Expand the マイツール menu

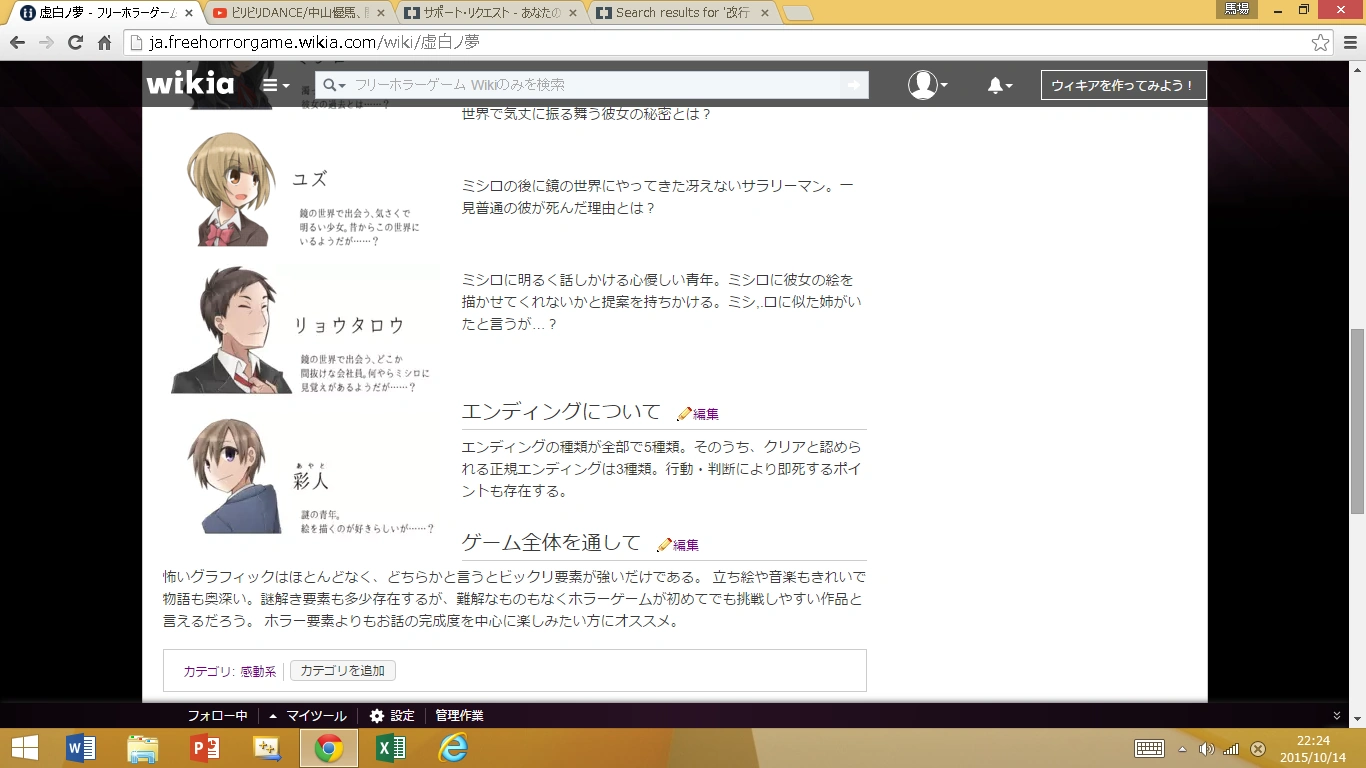[308, 716]
